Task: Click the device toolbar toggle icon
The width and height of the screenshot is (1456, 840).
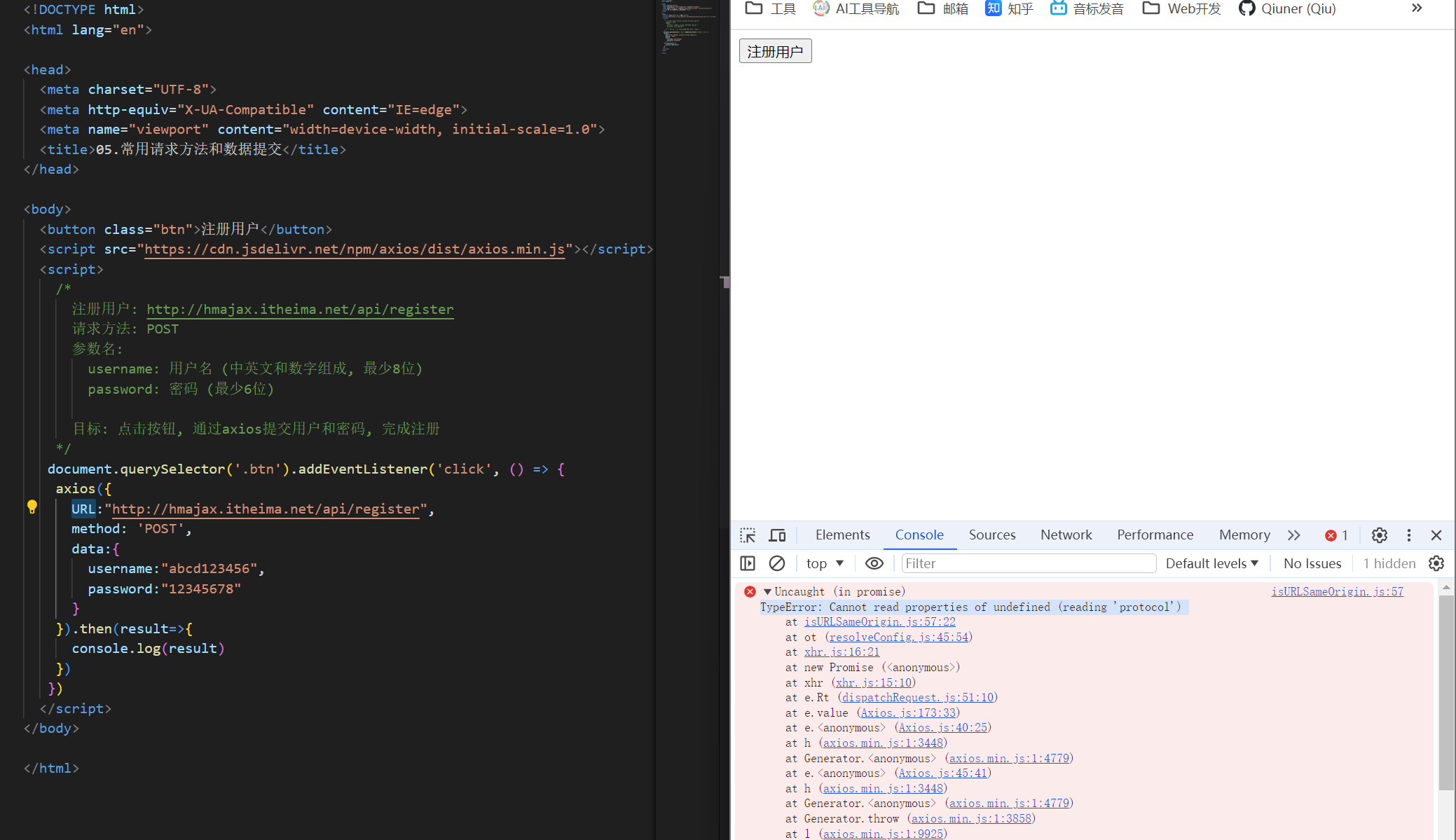Action: click(778, 535)
